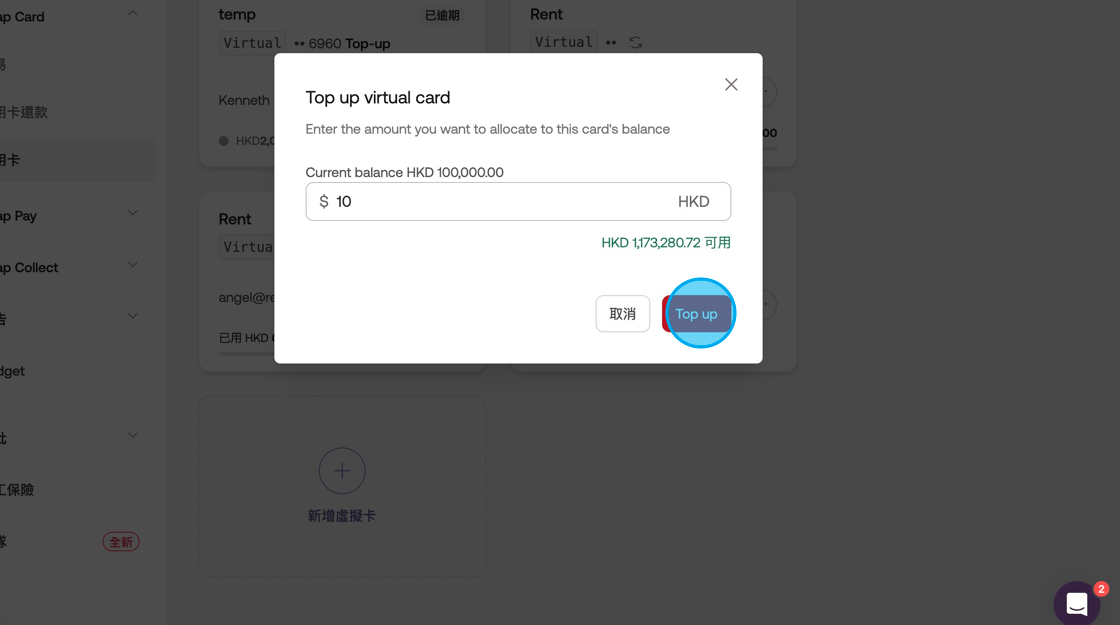The height and width of the screenshot is (625, 1120).
Task: Focus the top-up amount input field
Action: (x=500, y=202)
